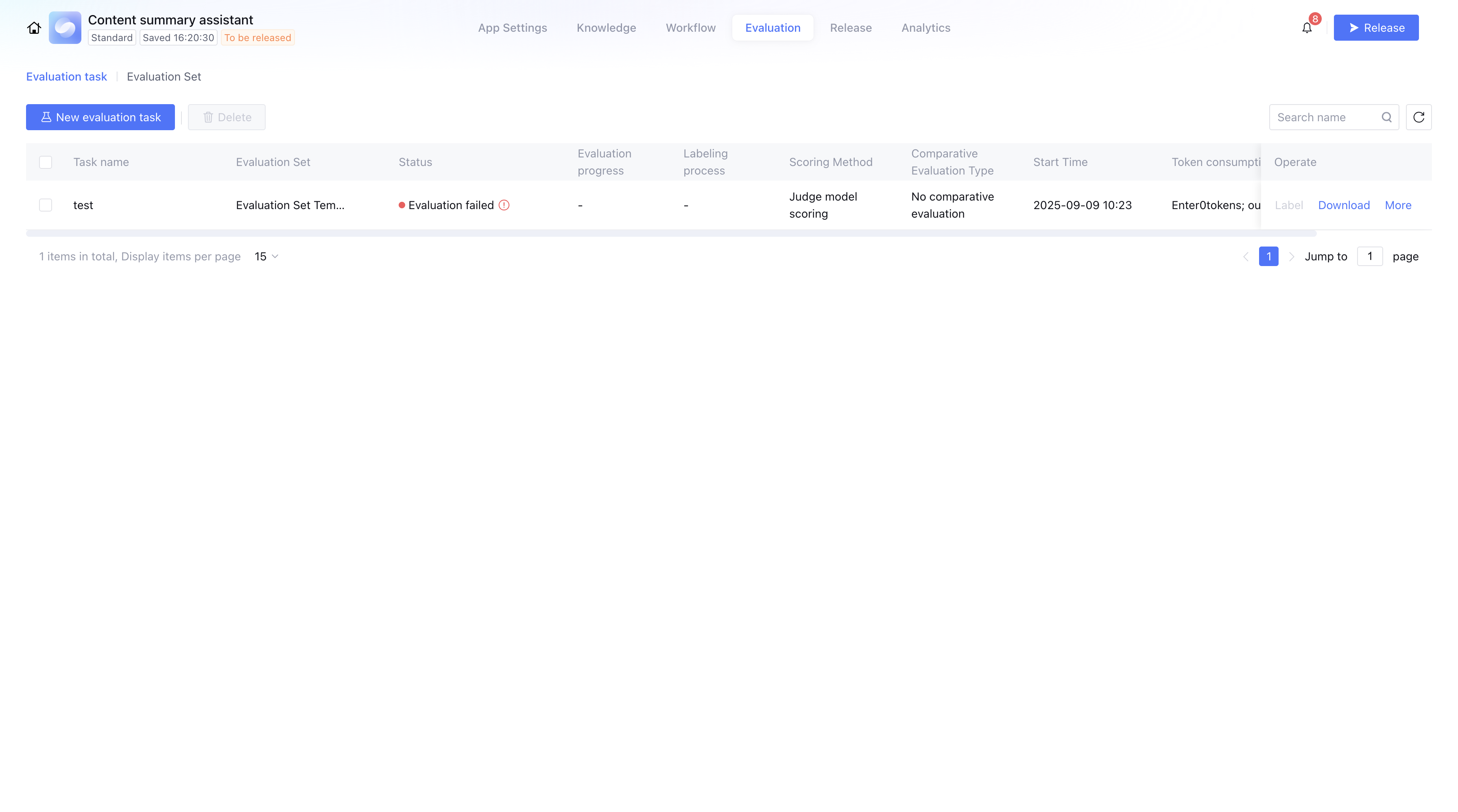Click the evaluation failed warning icon
This screenshot has width=1458, height=812.
pos(504,205)
